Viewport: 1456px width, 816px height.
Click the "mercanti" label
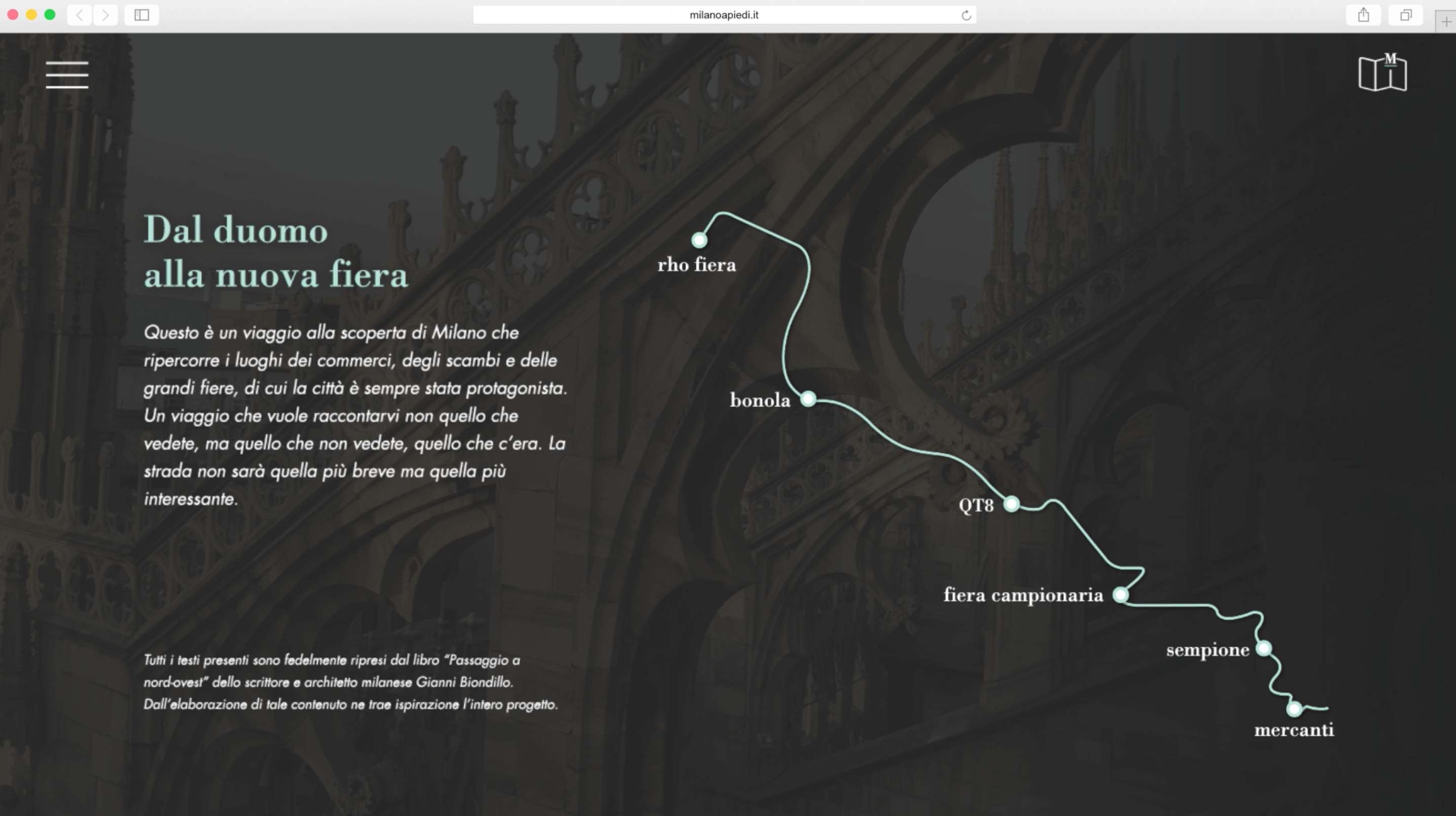click(x=1294, y=730)
